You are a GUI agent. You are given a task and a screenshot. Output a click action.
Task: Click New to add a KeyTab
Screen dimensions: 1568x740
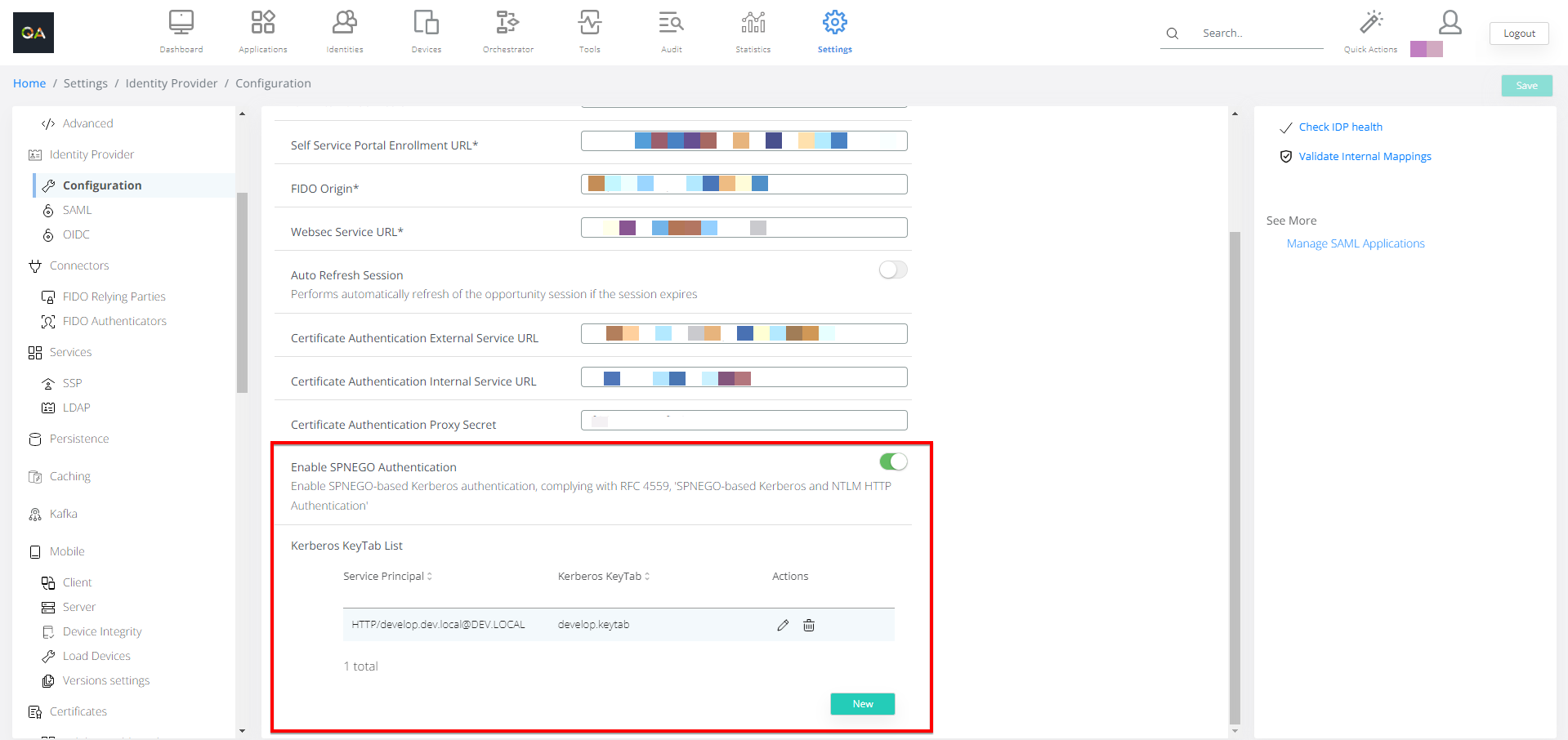click(862, 704)
